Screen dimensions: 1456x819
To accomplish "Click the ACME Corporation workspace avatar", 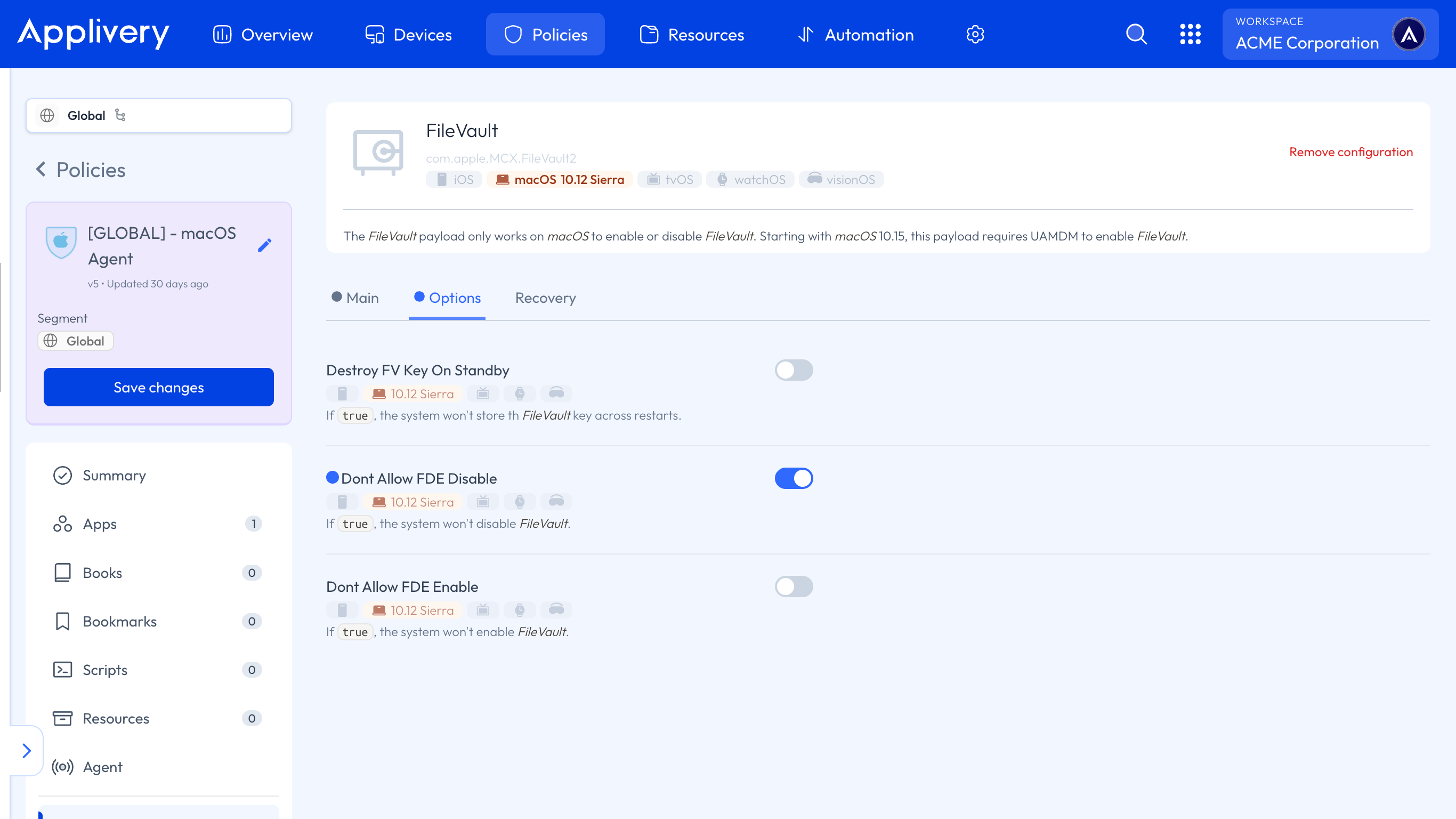I will tap(1409, 35).
